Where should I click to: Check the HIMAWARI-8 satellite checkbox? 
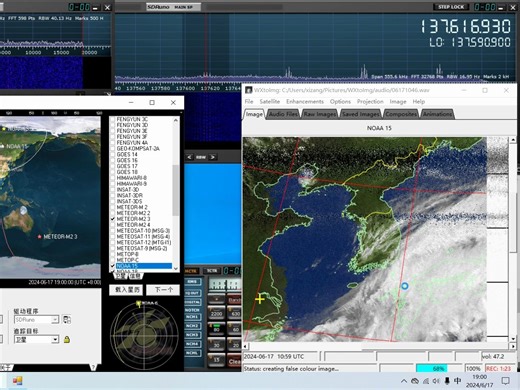[113, 178]
